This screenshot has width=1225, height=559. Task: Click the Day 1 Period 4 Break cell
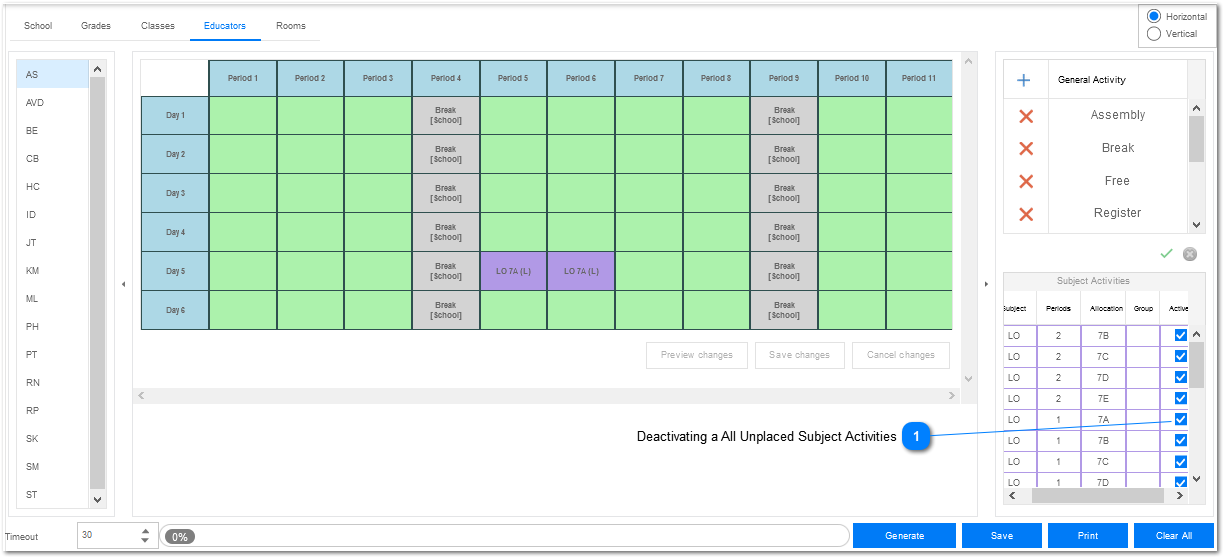coord(446,115)
